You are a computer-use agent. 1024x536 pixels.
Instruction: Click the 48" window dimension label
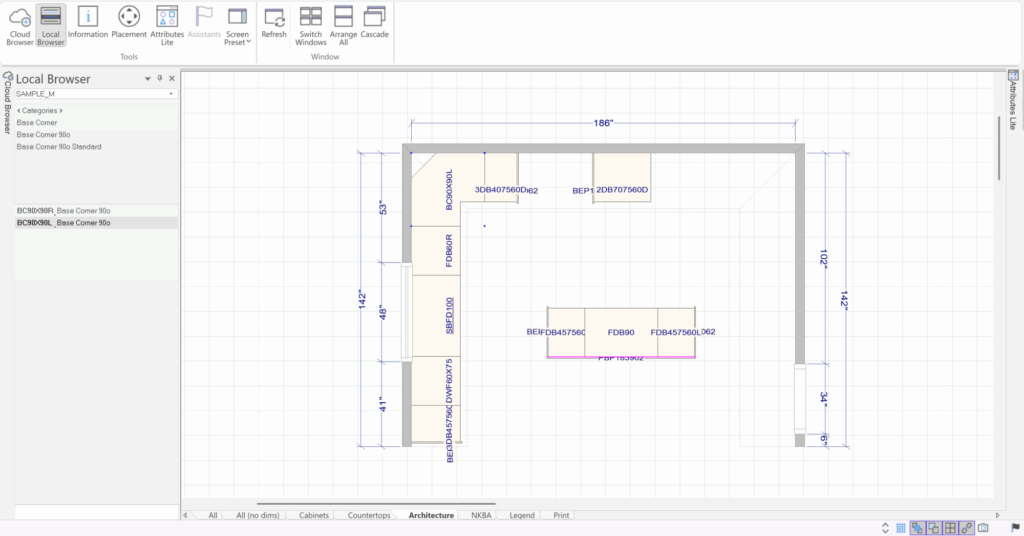pyautogui.click(x=383, y=313)
